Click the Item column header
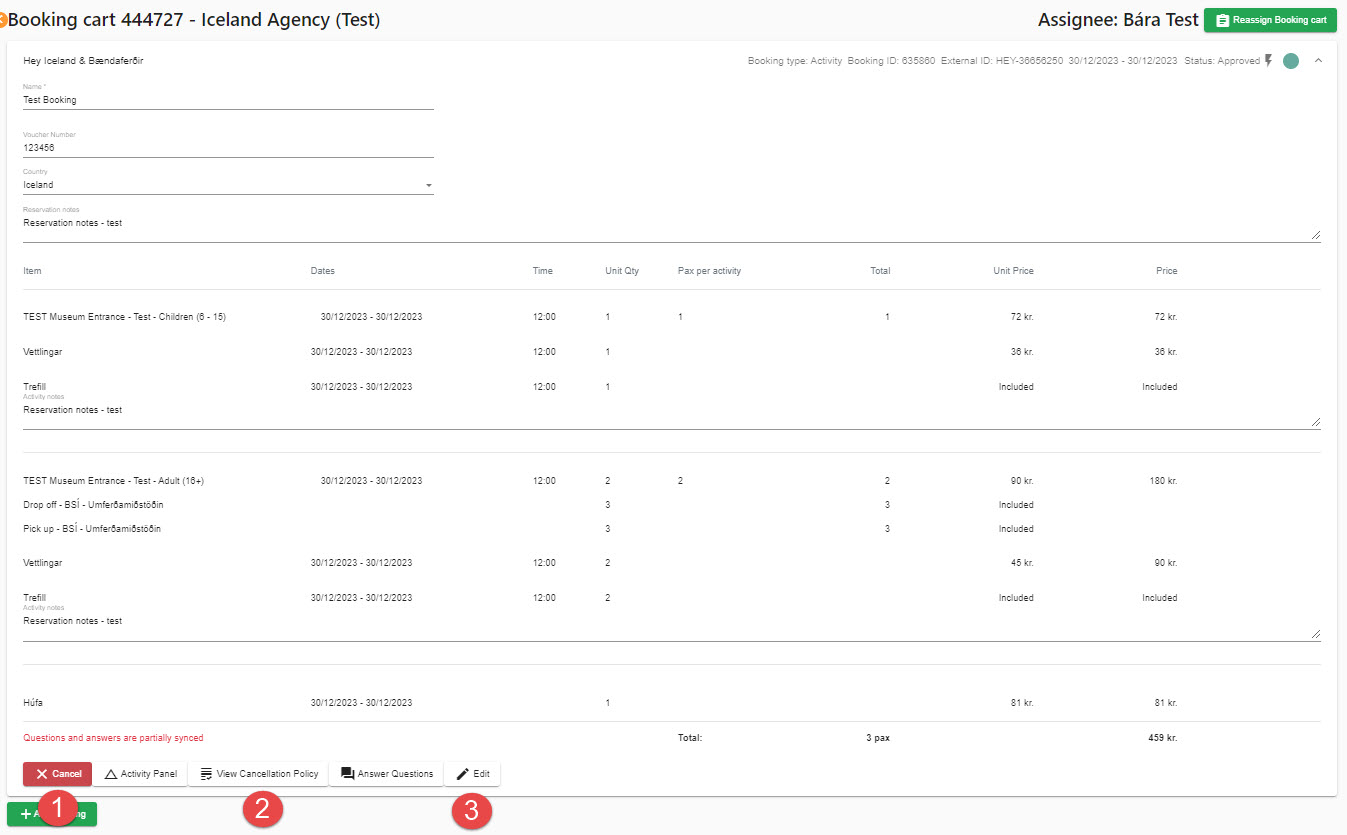 [x=32, y=271]
